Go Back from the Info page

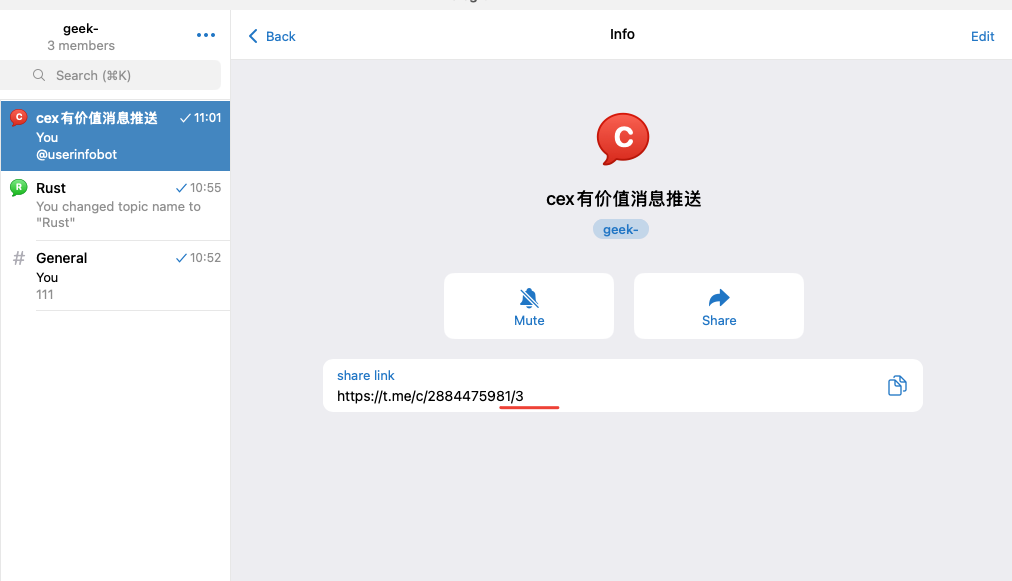[272, 36]
